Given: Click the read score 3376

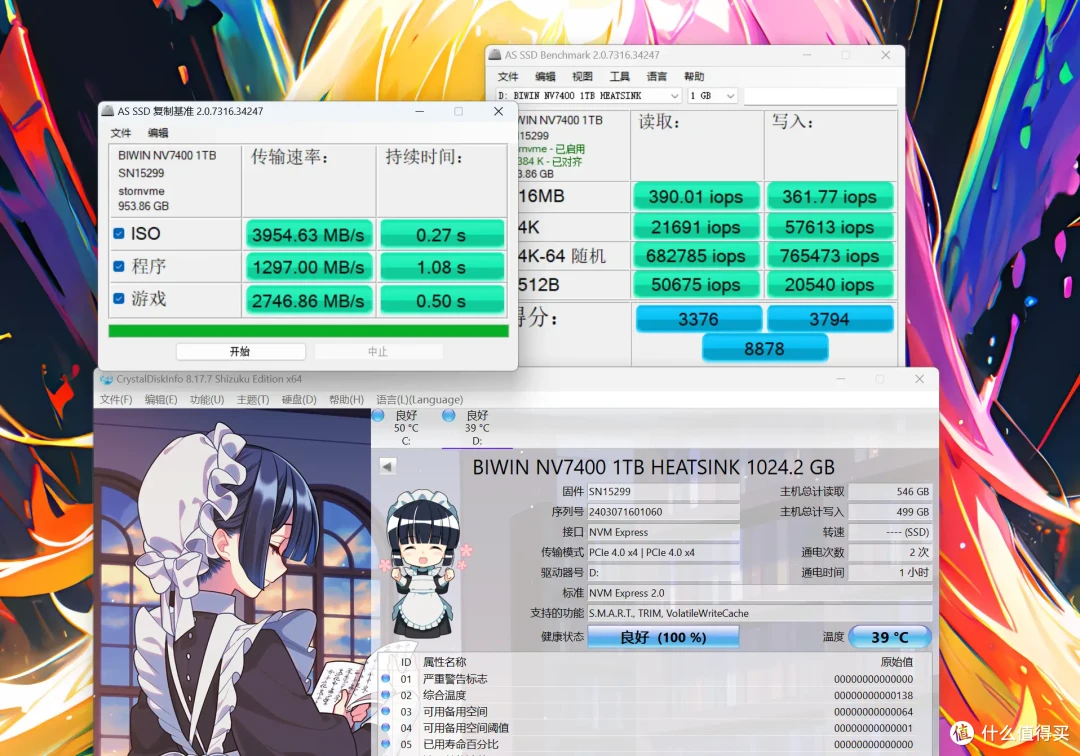Looking at the screenshot, I should [698, 319].
